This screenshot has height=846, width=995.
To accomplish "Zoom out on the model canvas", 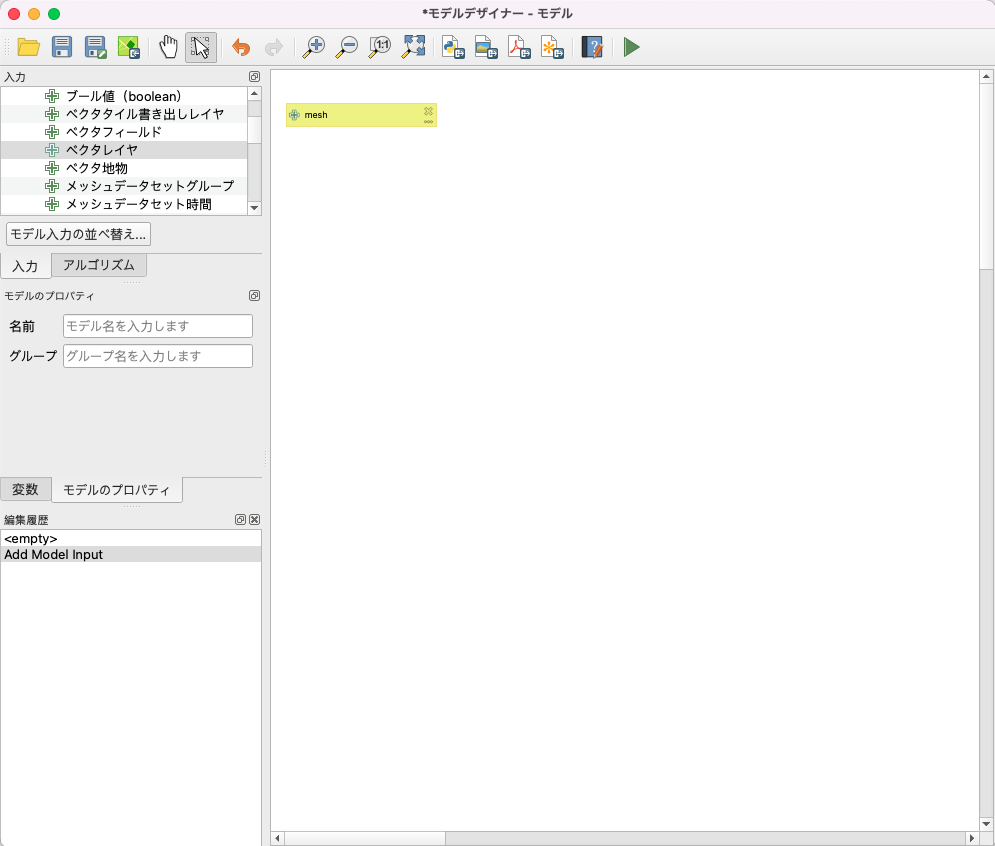I will [x=346, y=47].
